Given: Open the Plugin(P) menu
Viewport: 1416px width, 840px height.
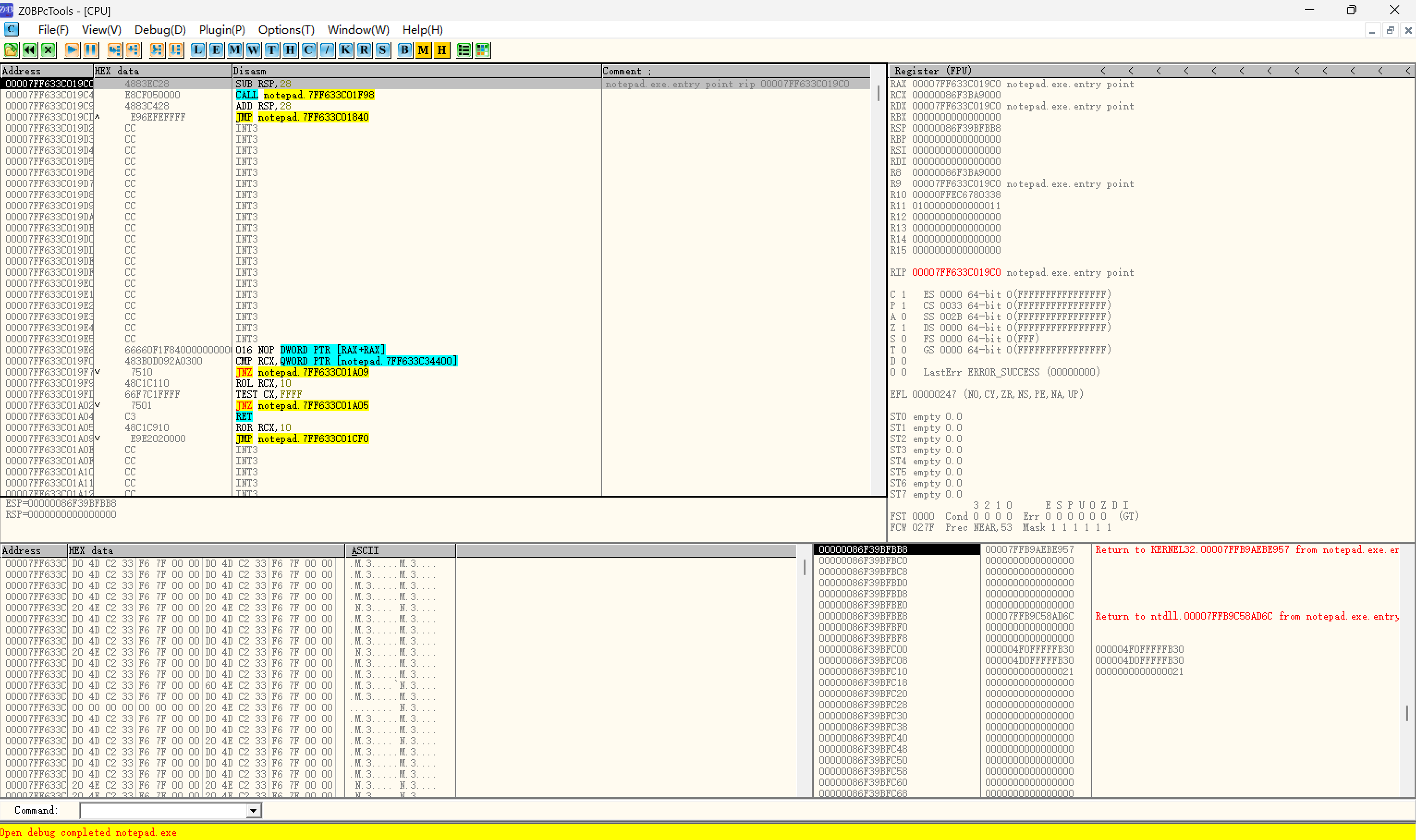Looking at the screenshot, I should [222, 30].
